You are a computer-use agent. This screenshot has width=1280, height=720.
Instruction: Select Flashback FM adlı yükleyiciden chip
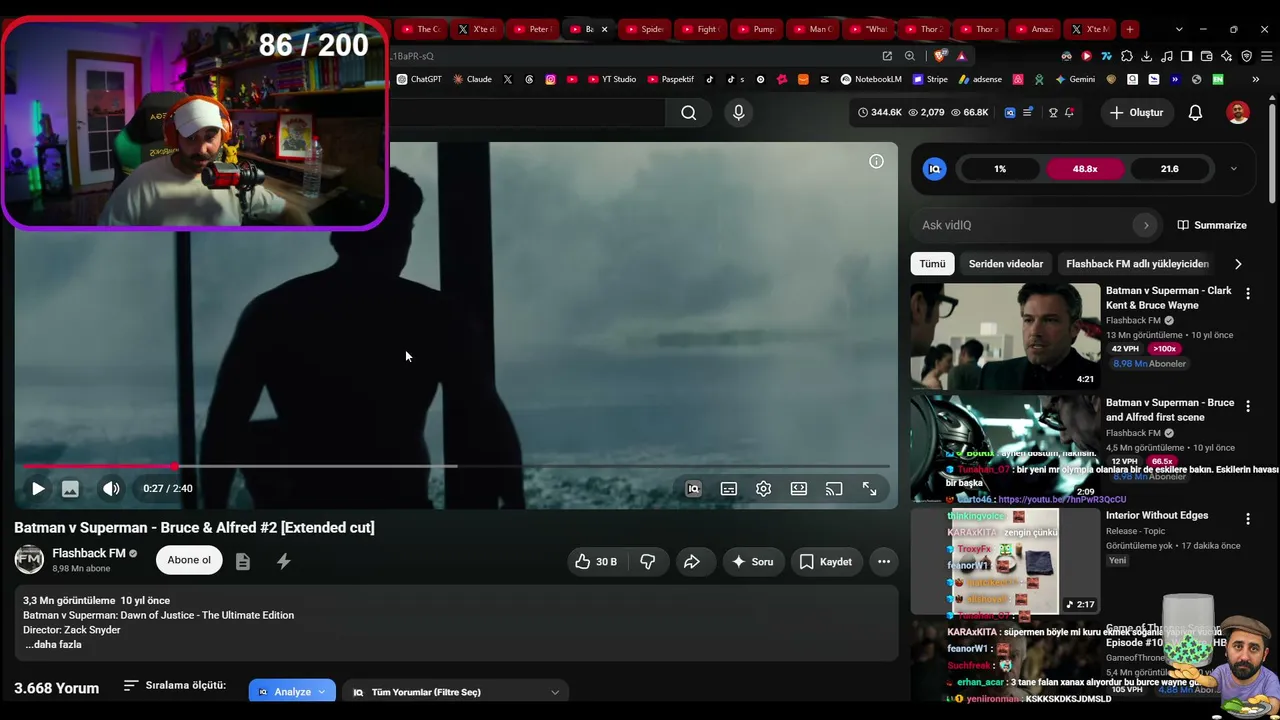click(x=1137, y=264)
